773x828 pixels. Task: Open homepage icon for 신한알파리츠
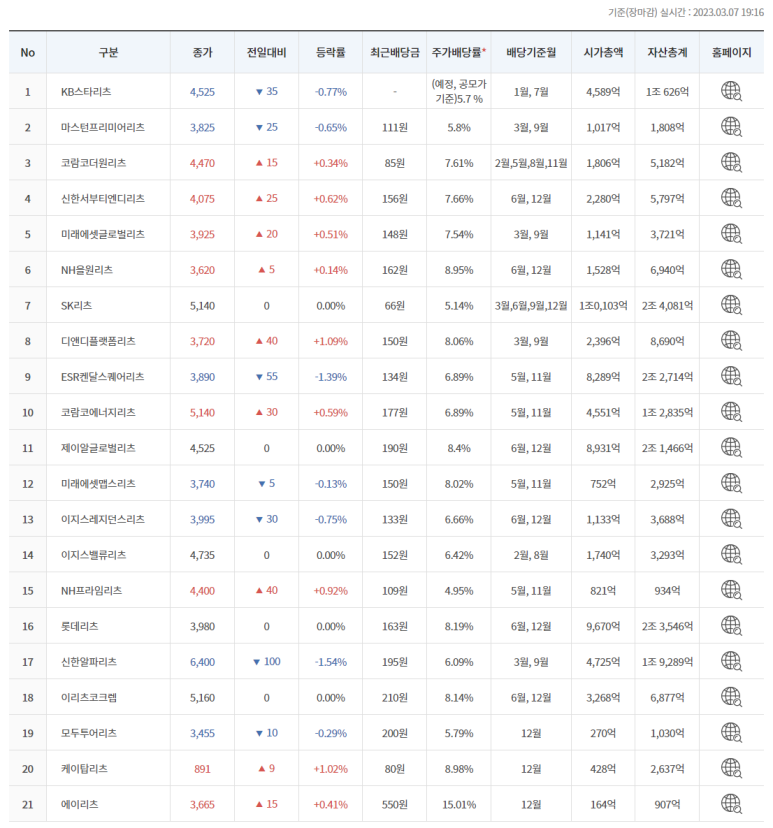click(x=731, y=662)
